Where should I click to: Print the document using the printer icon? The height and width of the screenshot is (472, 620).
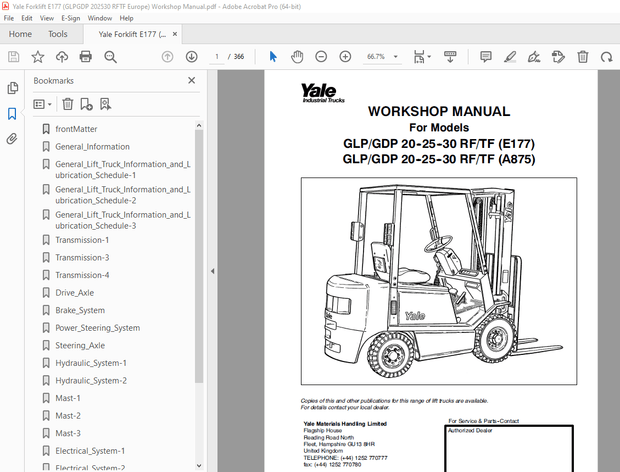click(x=86, y=57)
